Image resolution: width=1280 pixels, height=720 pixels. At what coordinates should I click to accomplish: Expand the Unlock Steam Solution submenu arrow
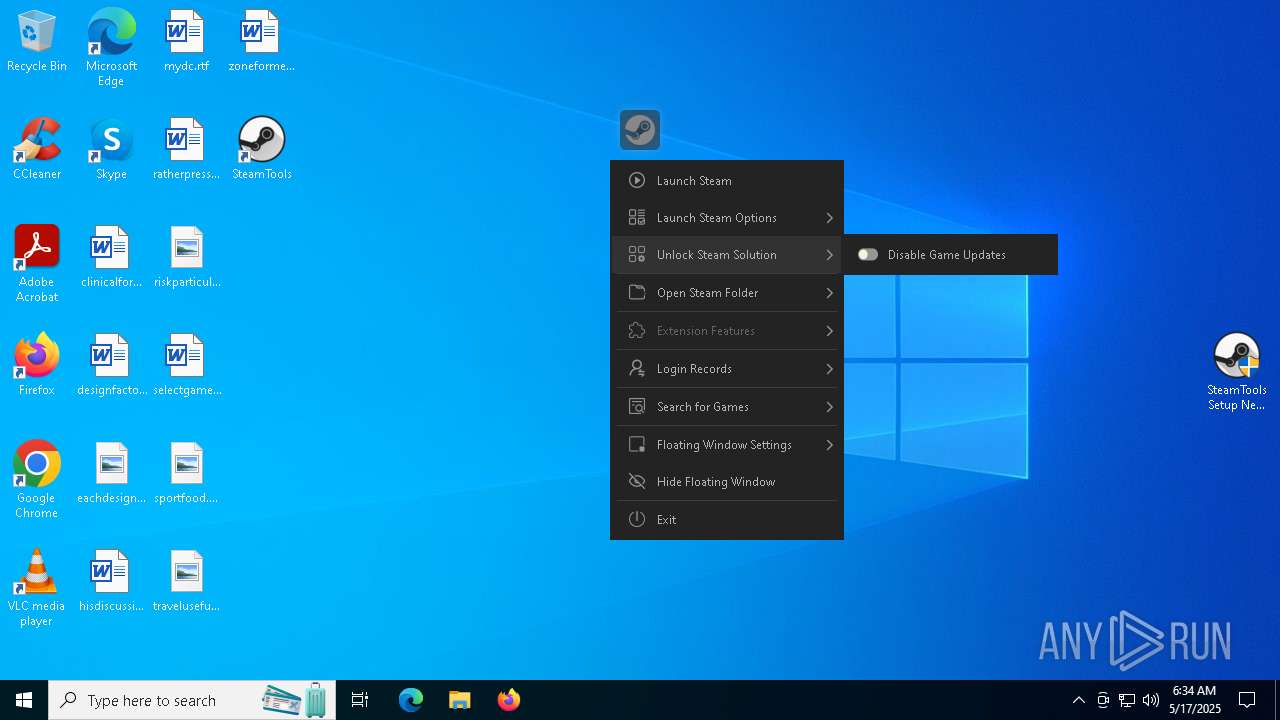[829, 254]
